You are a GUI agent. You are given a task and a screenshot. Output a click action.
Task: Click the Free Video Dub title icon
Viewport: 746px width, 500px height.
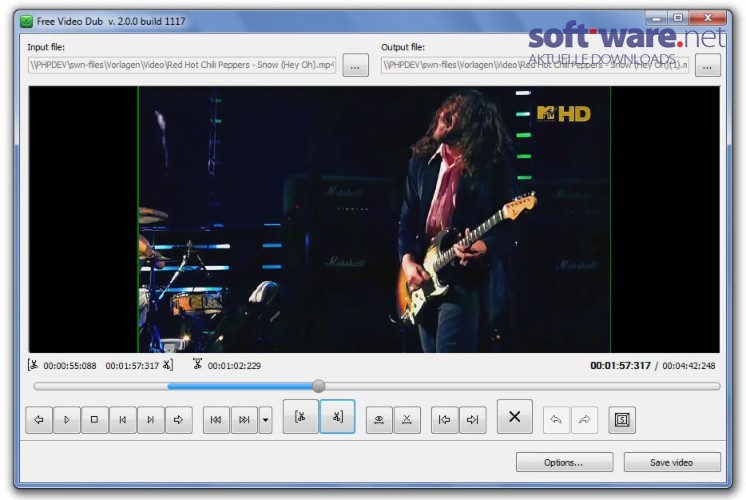click(26, 21)
